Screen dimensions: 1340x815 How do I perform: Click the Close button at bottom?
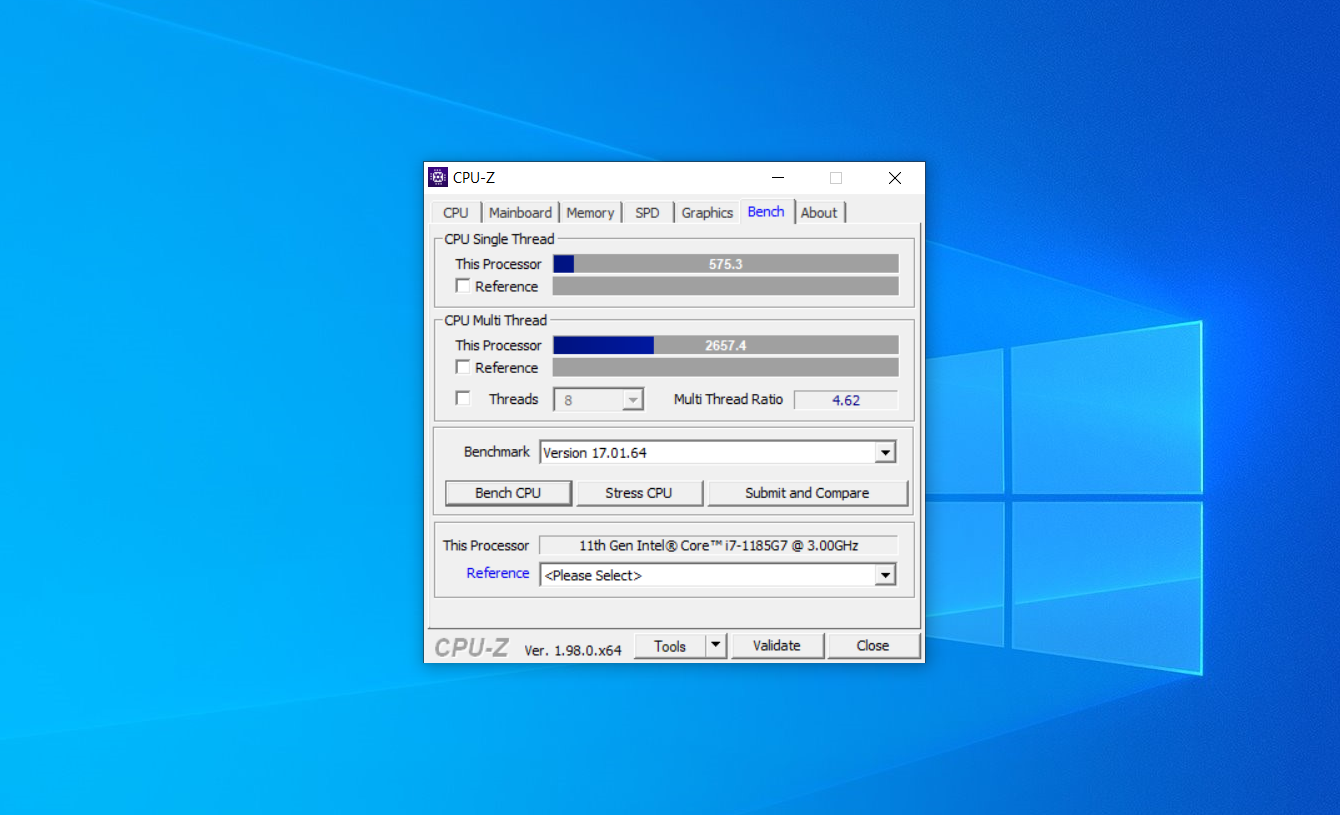point(873,646)
